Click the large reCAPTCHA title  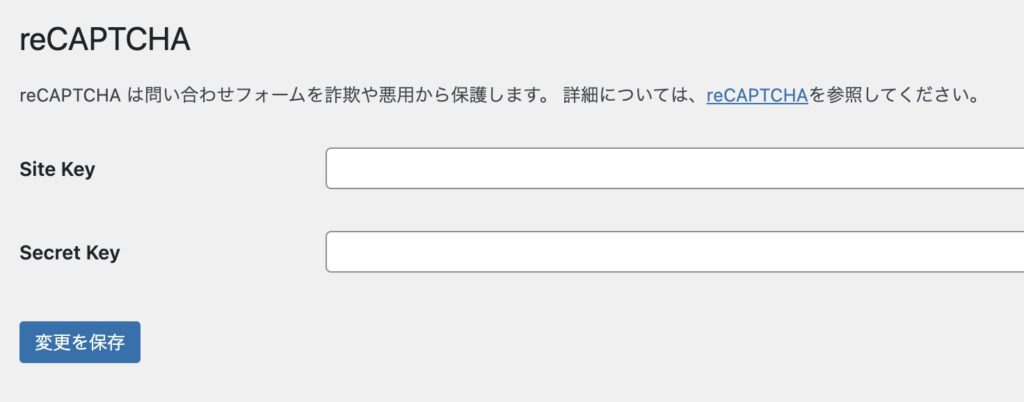click(x=105, y=41)
